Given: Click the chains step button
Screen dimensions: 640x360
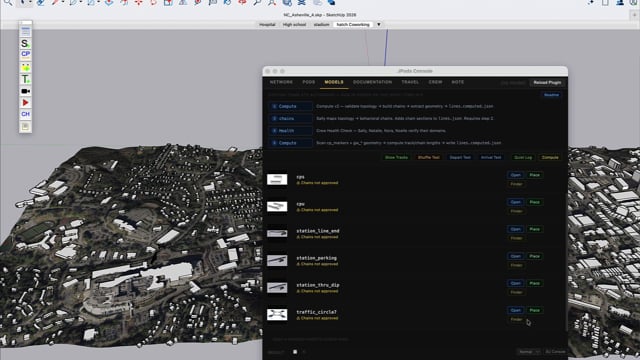Looking at the screenshot, I should [x=290, y=118].
